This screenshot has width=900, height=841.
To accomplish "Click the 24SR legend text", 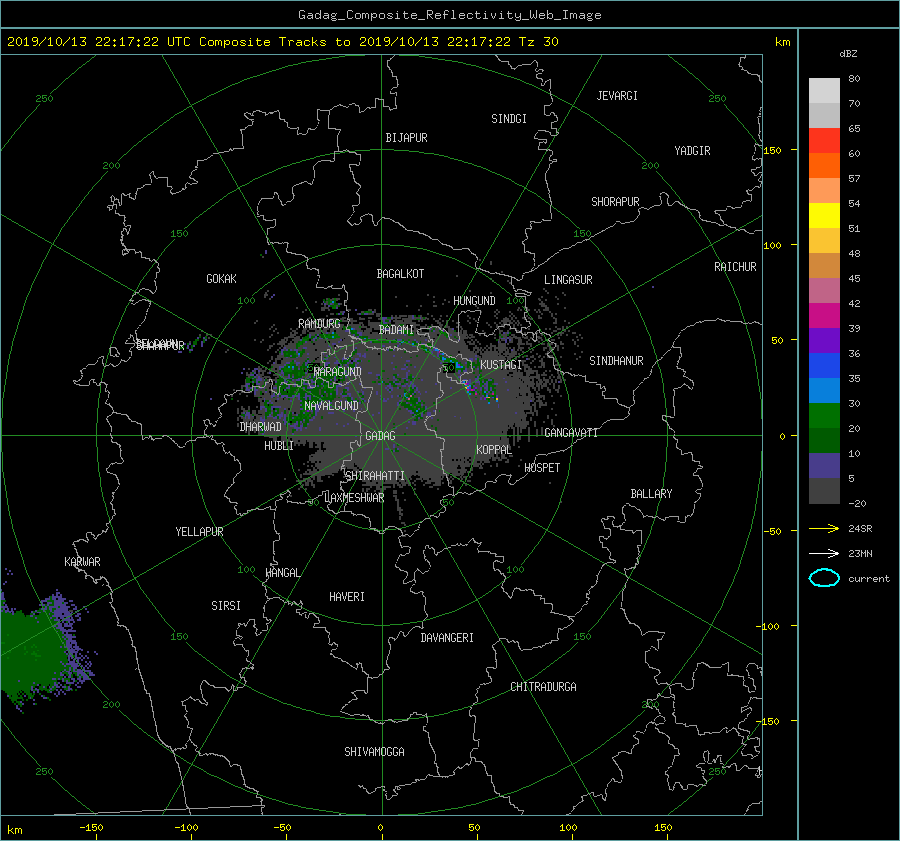I will [x=860, y=528].
